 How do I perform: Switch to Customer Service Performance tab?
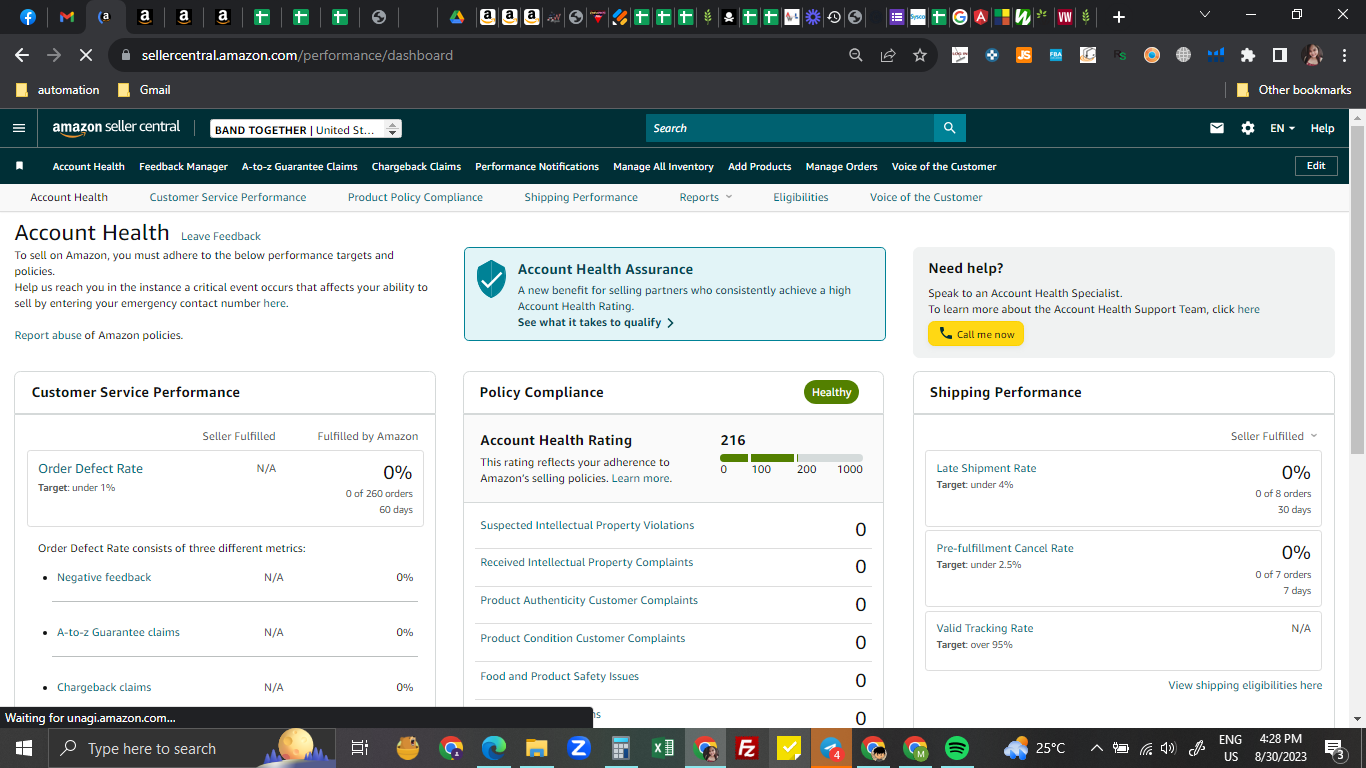(x=228, y=197)
